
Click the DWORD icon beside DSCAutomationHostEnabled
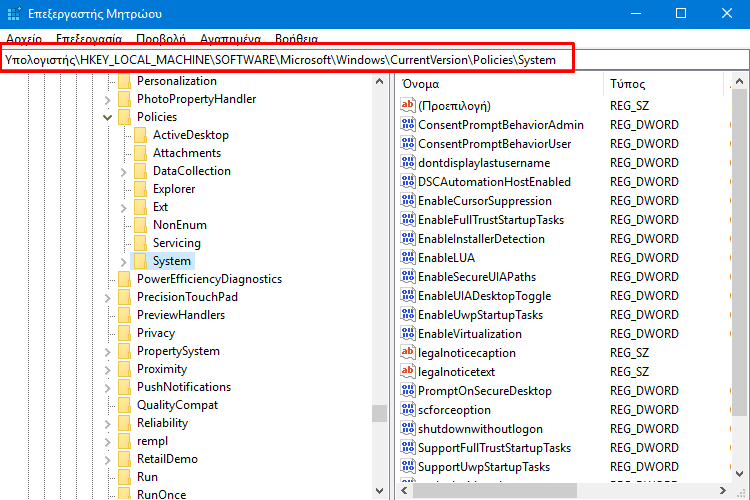point(408,181)
